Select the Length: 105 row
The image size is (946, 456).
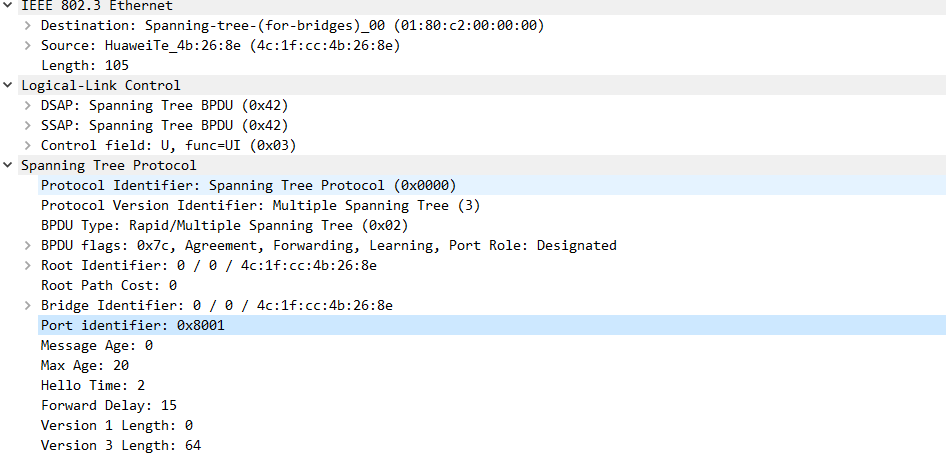(85, 65)
